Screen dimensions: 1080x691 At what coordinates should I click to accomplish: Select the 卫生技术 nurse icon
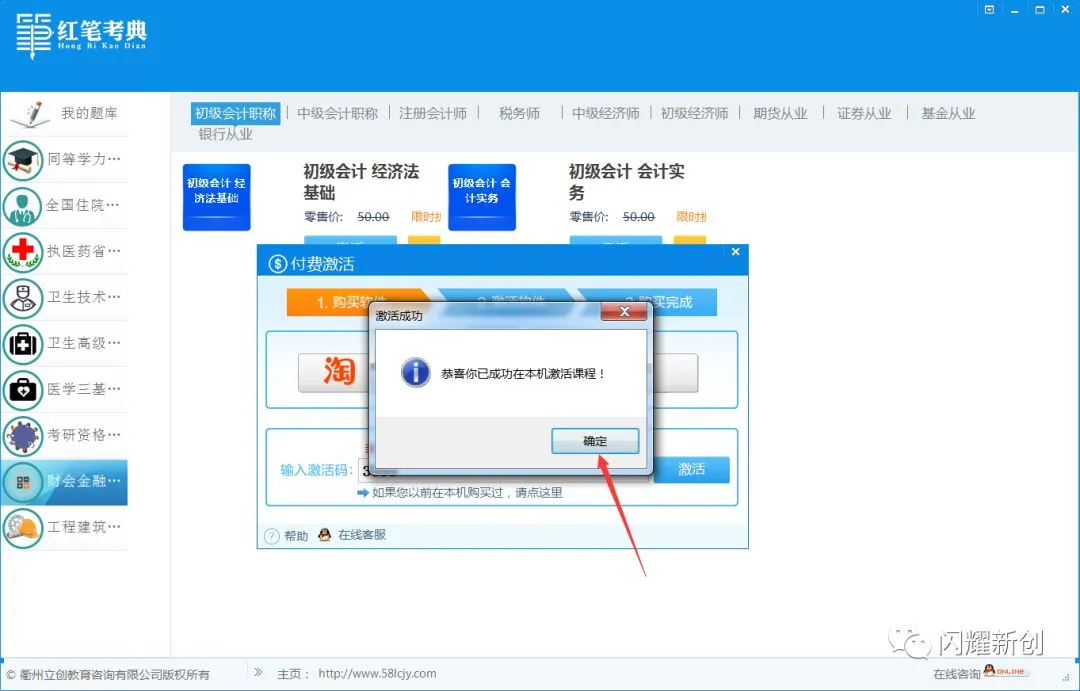pos(23,298)
